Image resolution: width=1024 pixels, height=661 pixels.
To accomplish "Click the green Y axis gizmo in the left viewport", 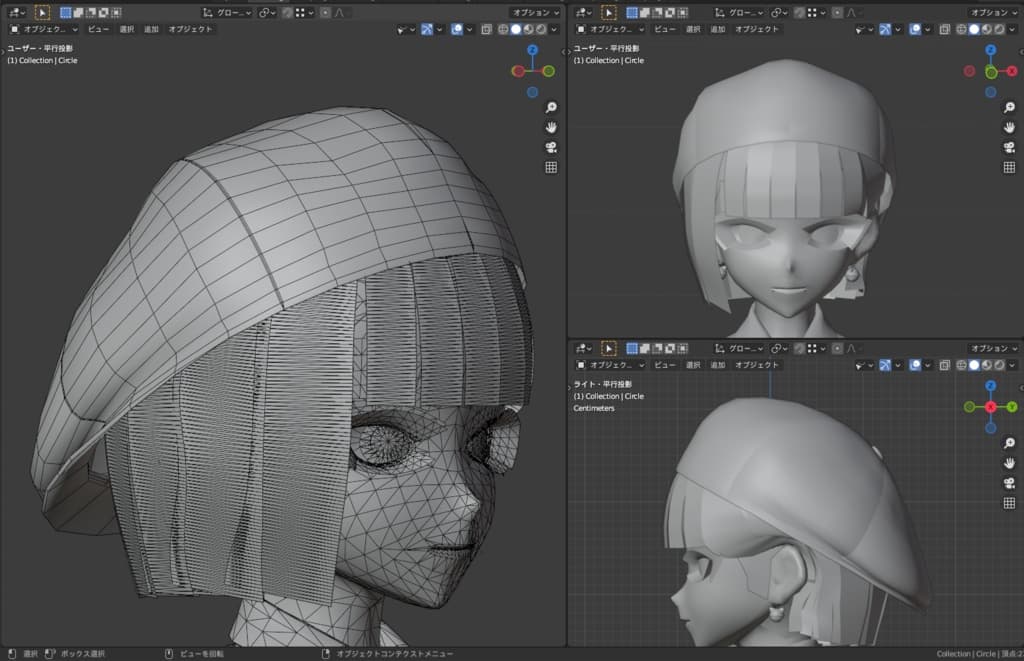I will pyautogui.click(x=549, y=71).
